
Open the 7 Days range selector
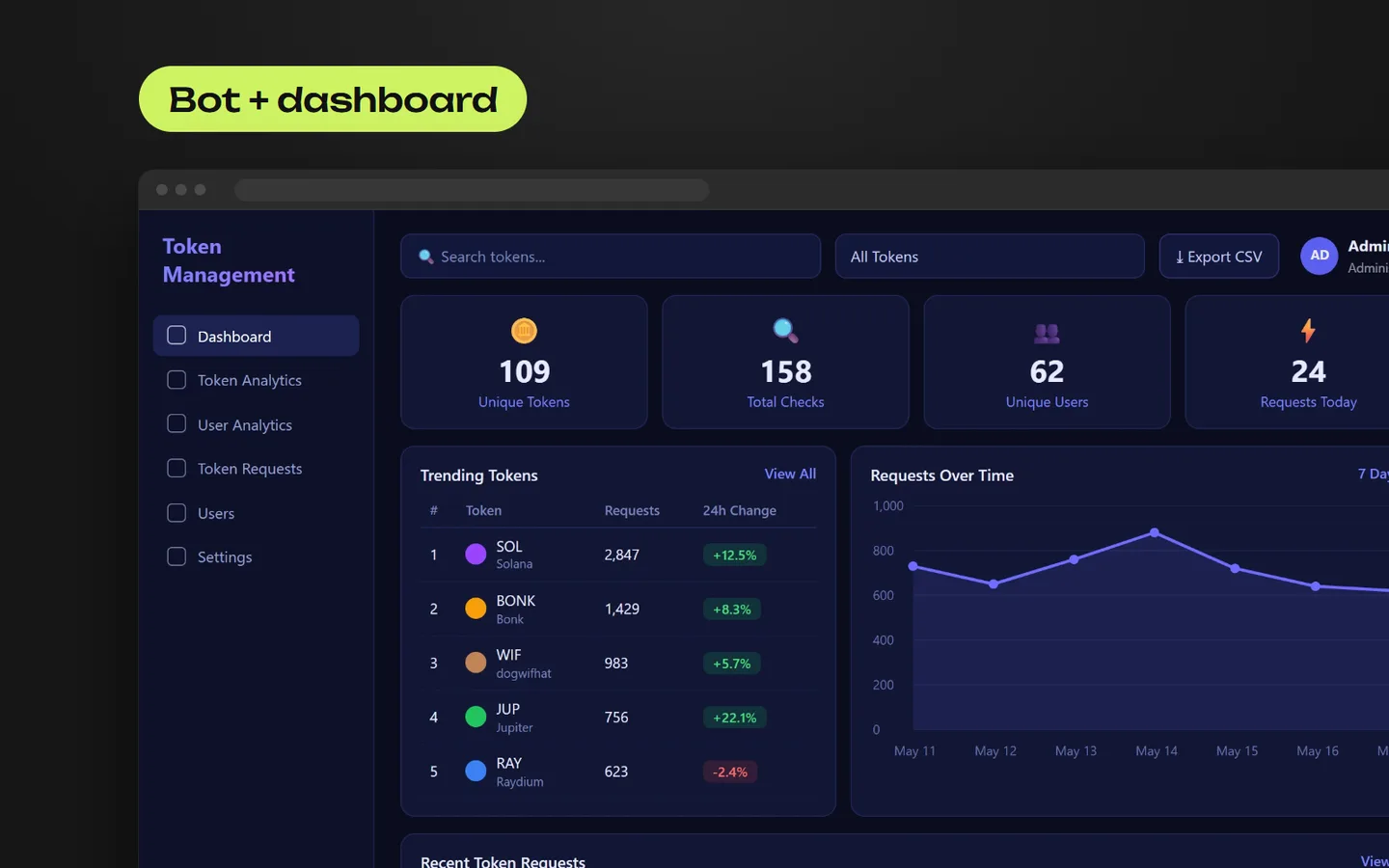pos(1374,474)
